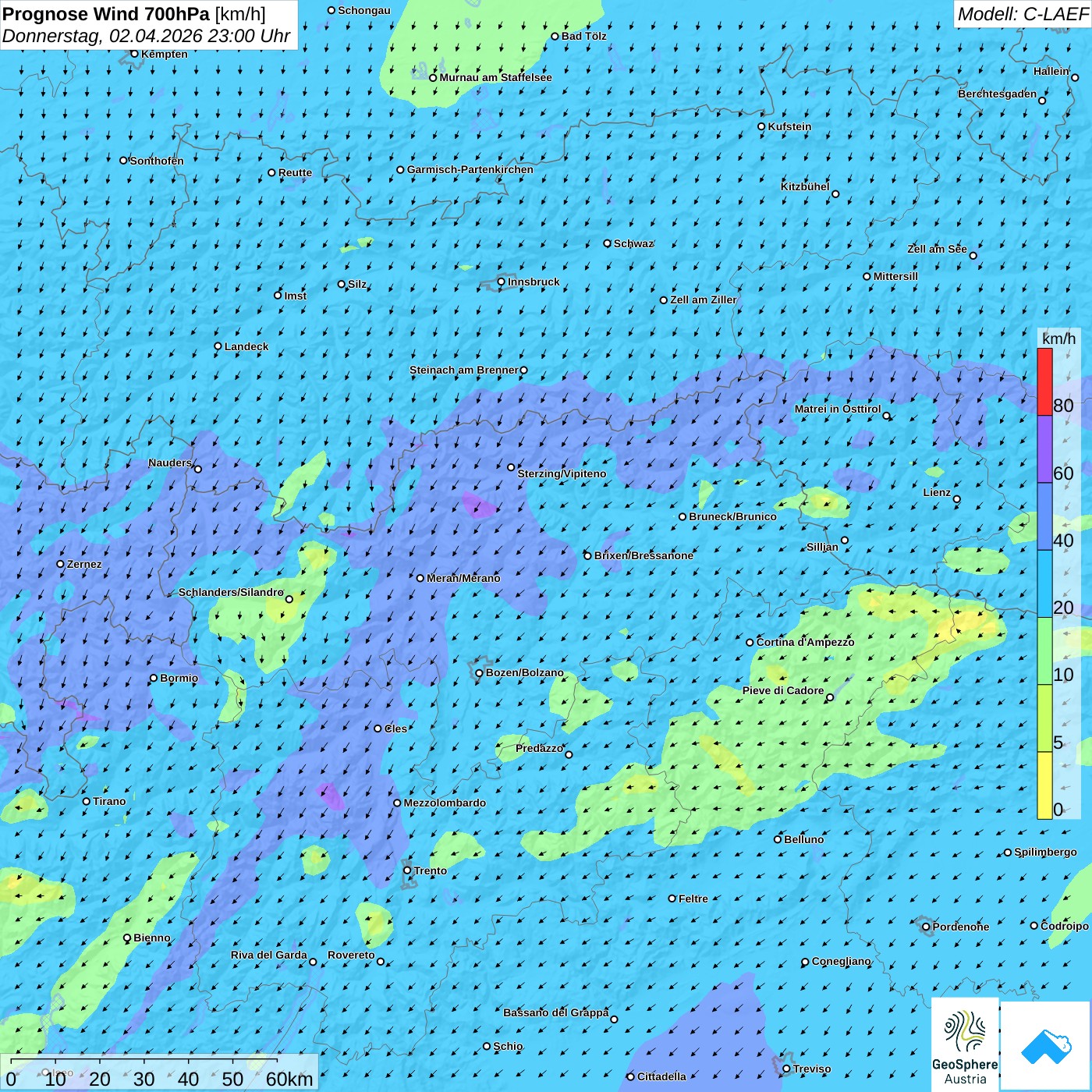Click the Bad Tölz city marker
The image size is (1092, 1092).
[x=555, y=36]
